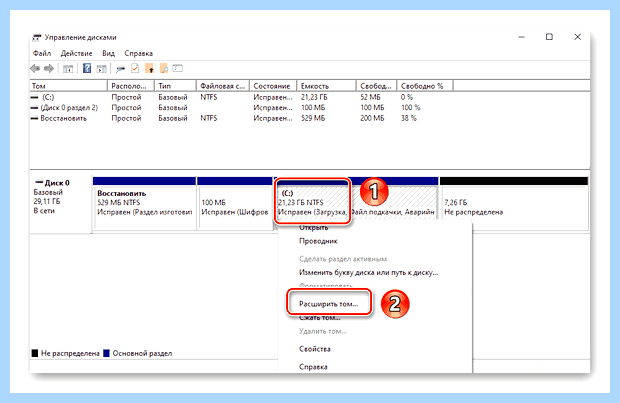Click blue Основной раздел legend swatch
The width and height of the screenshot is (620, 403).
point(106,353)
